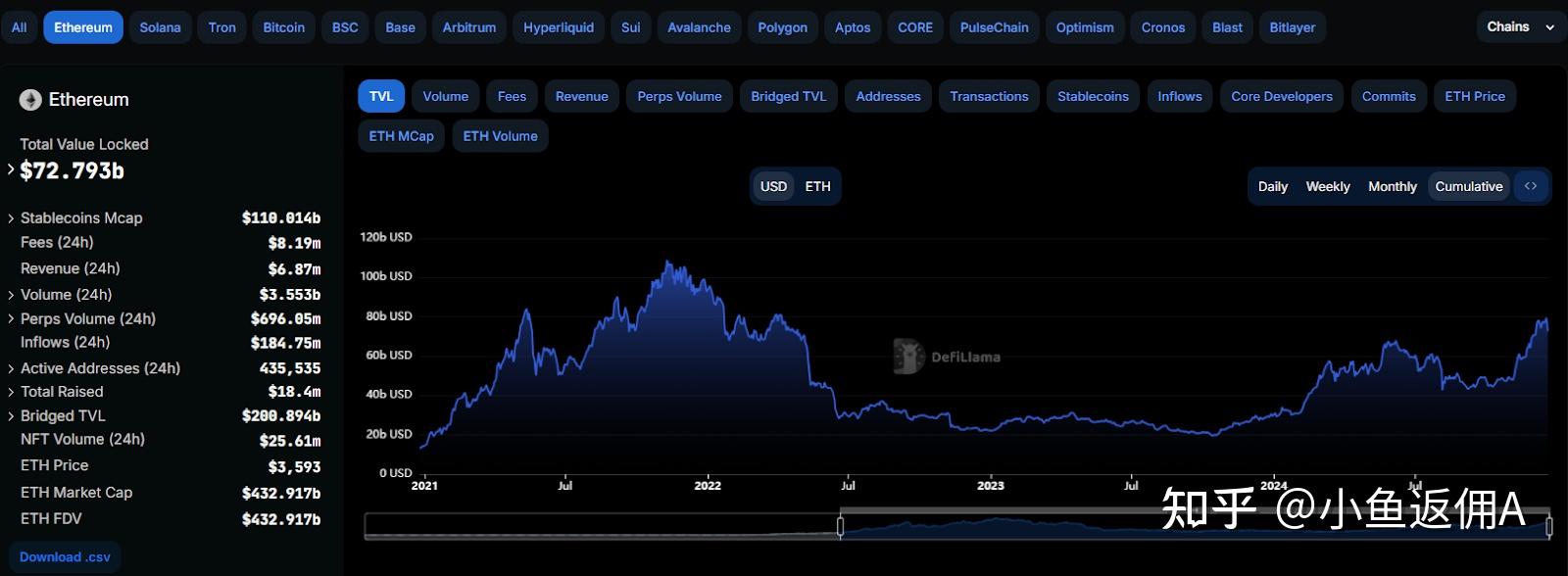
Task: Click the Ethereum logo icon beside the heading
Action: (30, 100)
